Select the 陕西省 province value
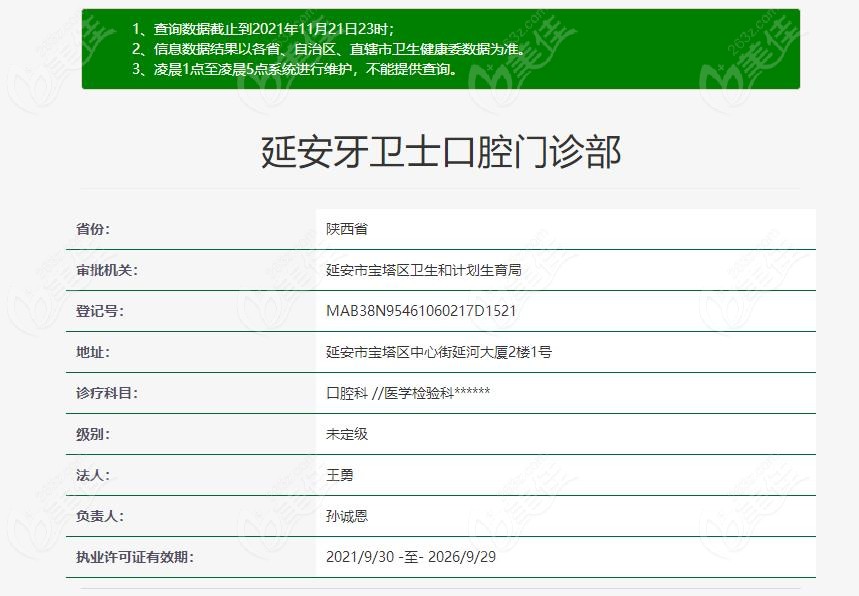859x596 pixels. (x=347, y=229)
